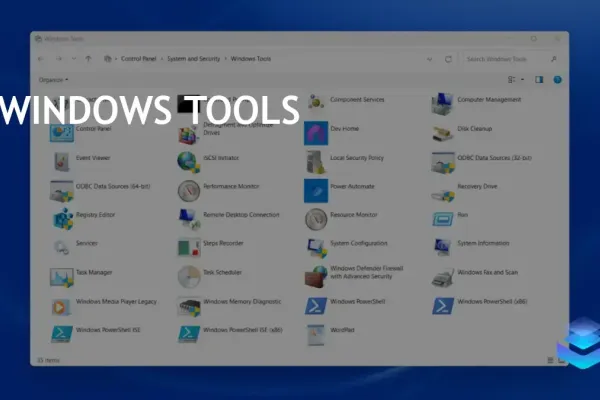This screenshot has width=600, height=400.
Task: Open ODBC Data Sources (64-bit) icon
Action: 62,191
